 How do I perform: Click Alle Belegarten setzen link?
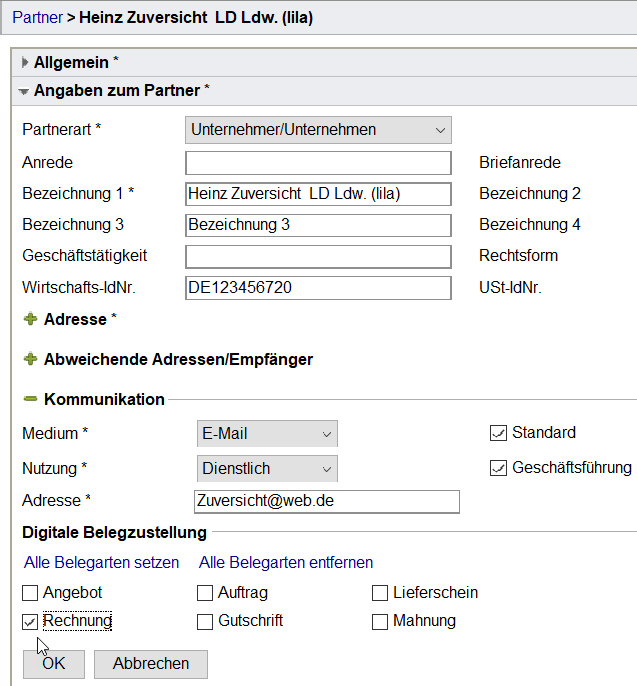[x=102, y=563]
